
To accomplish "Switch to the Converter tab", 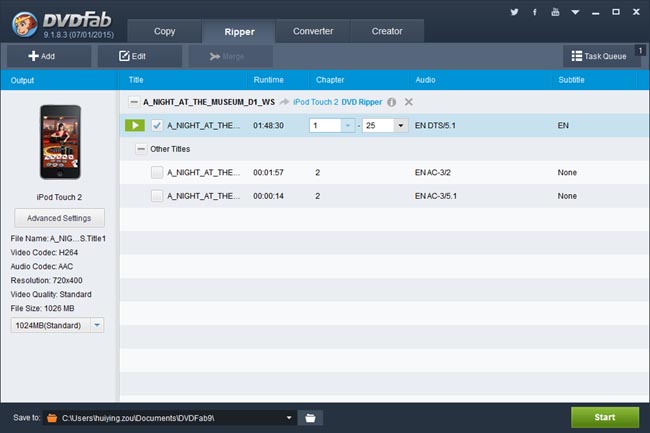I will (313, 31).
